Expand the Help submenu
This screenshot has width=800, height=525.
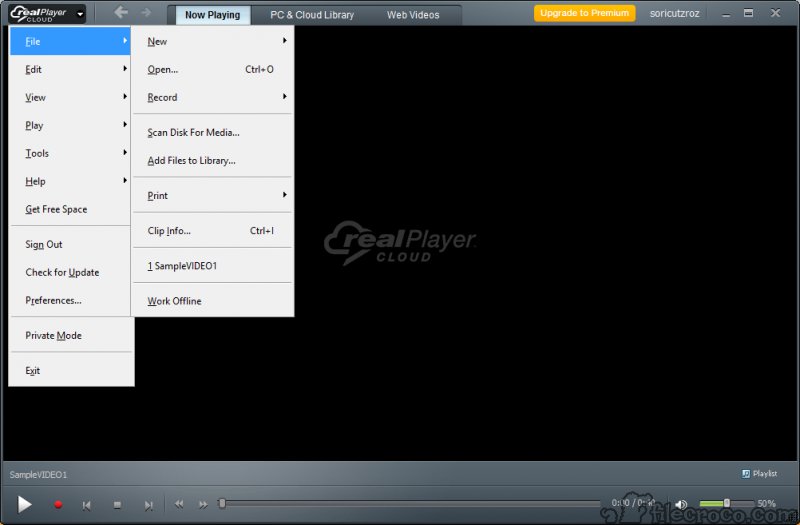(70, 182)
